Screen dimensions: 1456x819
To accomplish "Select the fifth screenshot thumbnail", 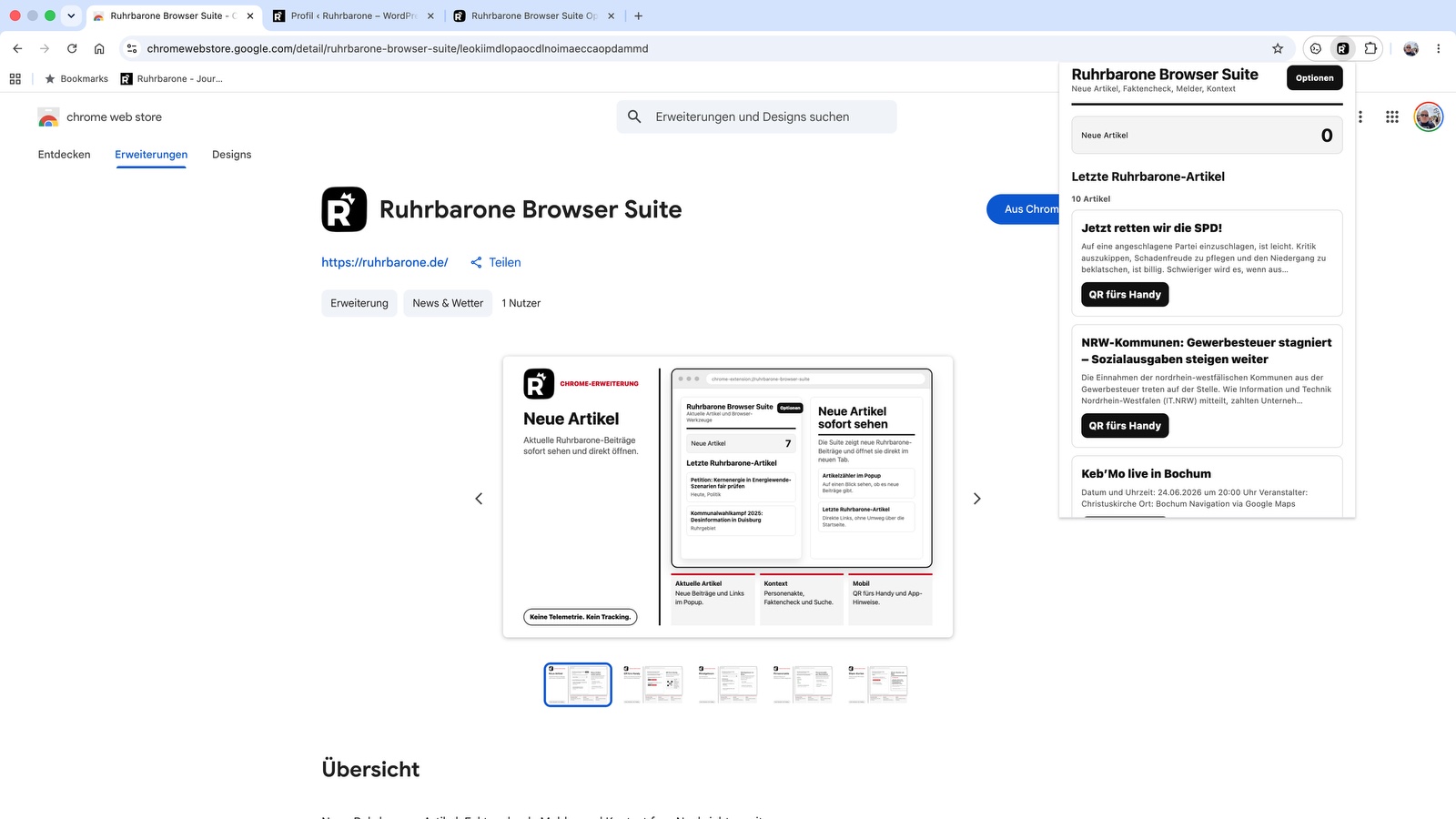I will pos(878,684).
